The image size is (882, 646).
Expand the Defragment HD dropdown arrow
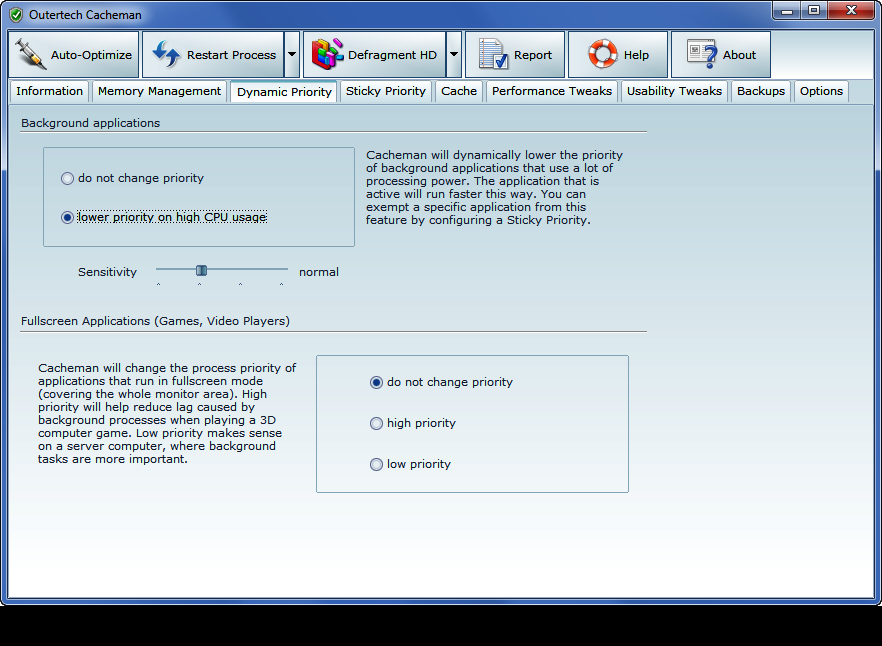coord(454,55)
